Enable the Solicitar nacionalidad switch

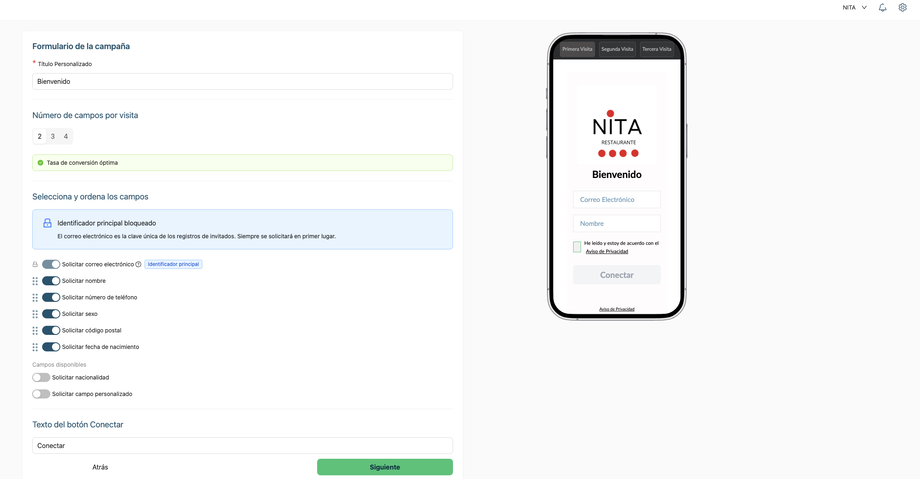pos(41,377)
